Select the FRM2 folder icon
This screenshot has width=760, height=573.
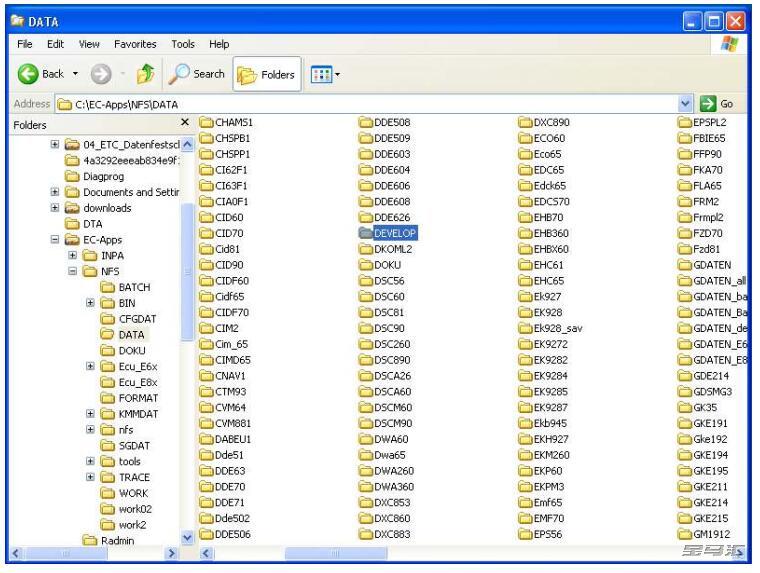685,201
